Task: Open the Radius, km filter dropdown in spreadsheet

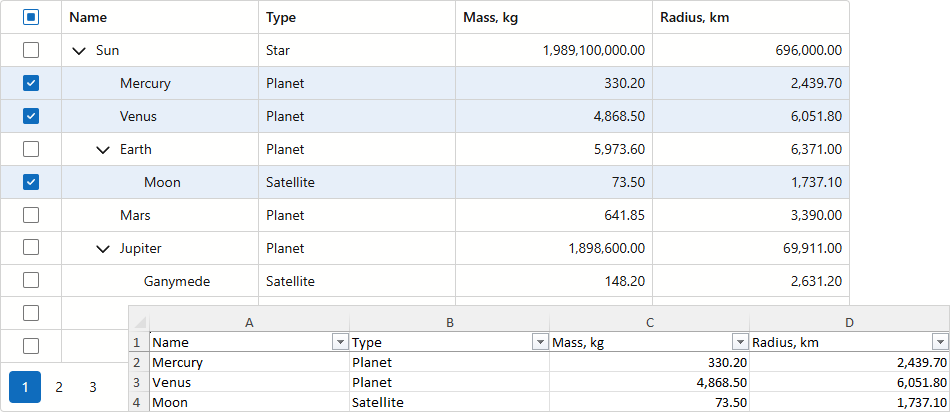Action: pyautogui.click(x=940, y=342)
